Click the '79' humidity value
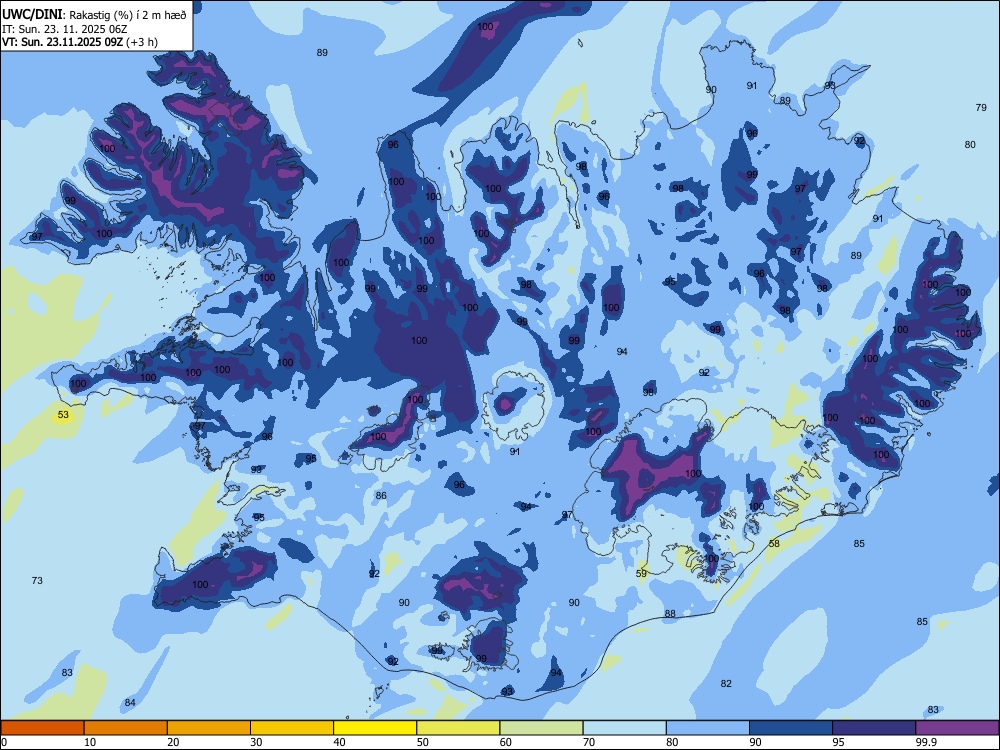 [x=981, y=107]
